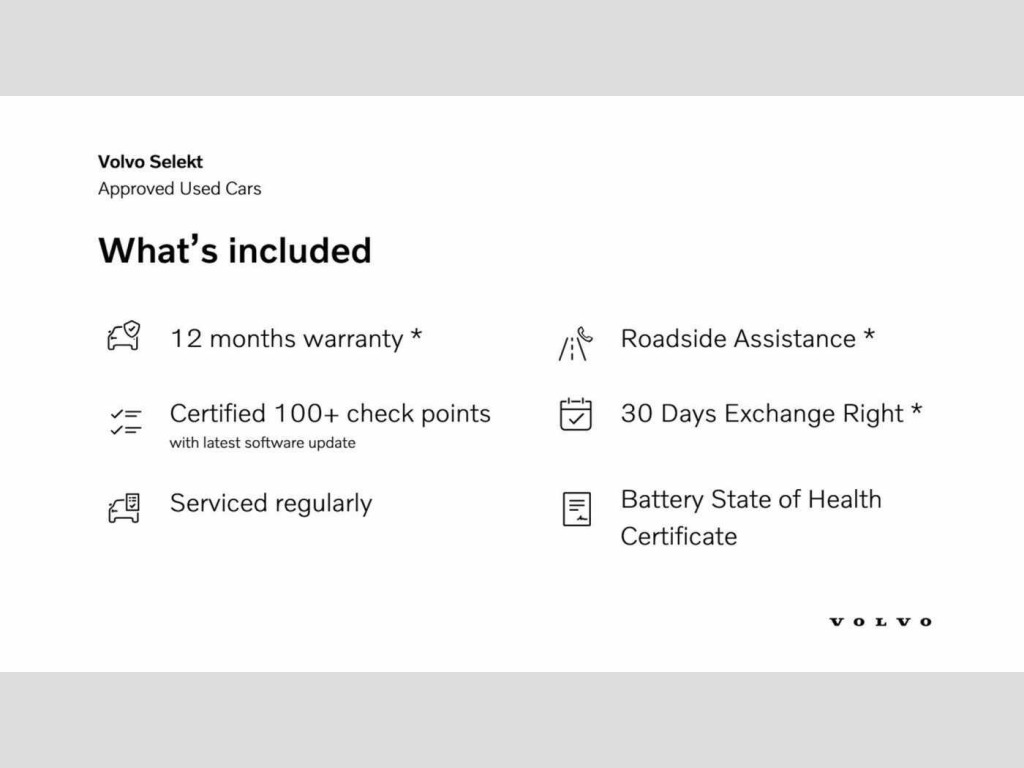The image size is (1024, 768).
Task: Click the checklist icon beside Certified check points
Action: coord(126,421)
